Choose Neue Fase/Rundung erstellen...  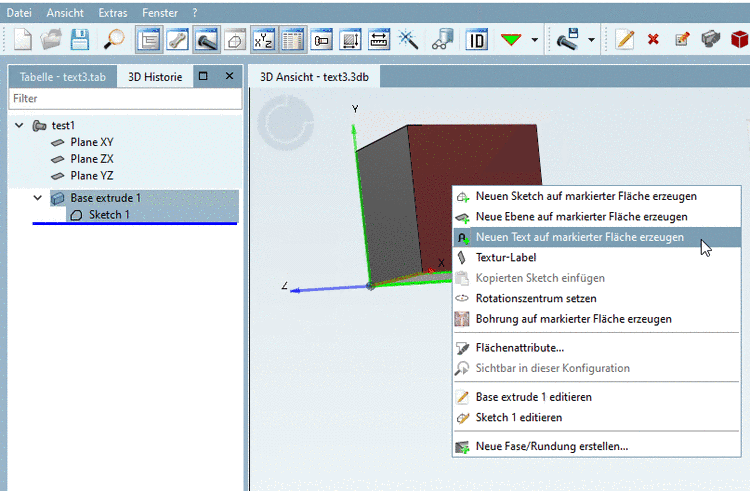597,446
